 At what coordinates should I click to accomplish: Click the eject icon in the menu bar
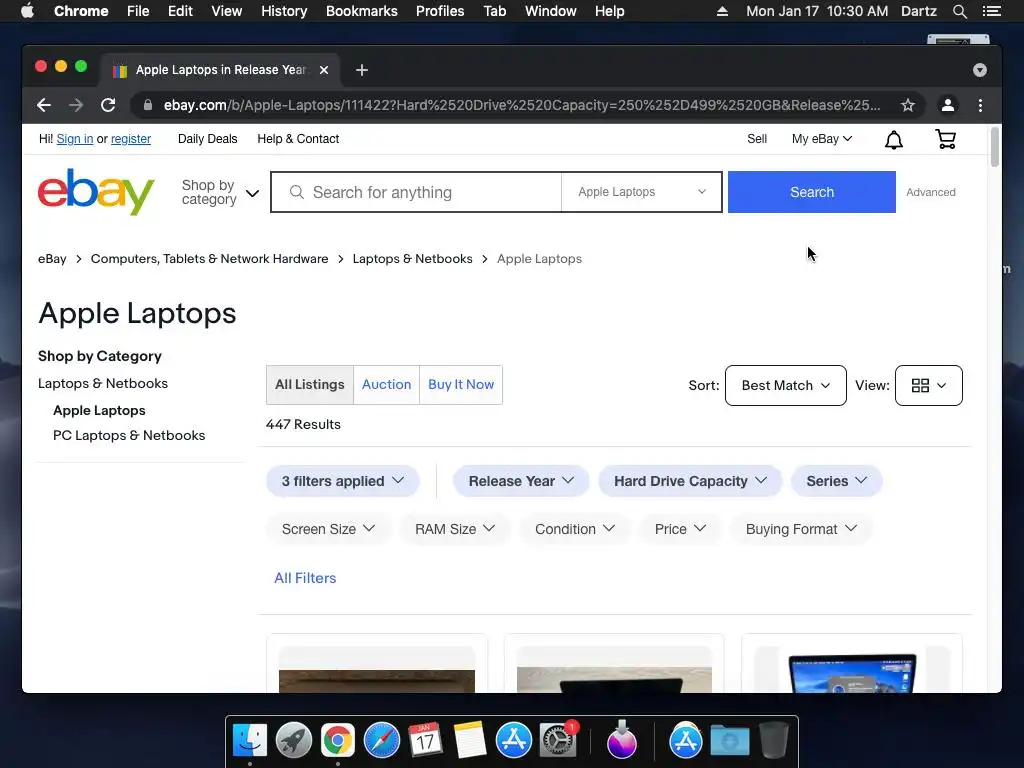click(722, 11)
